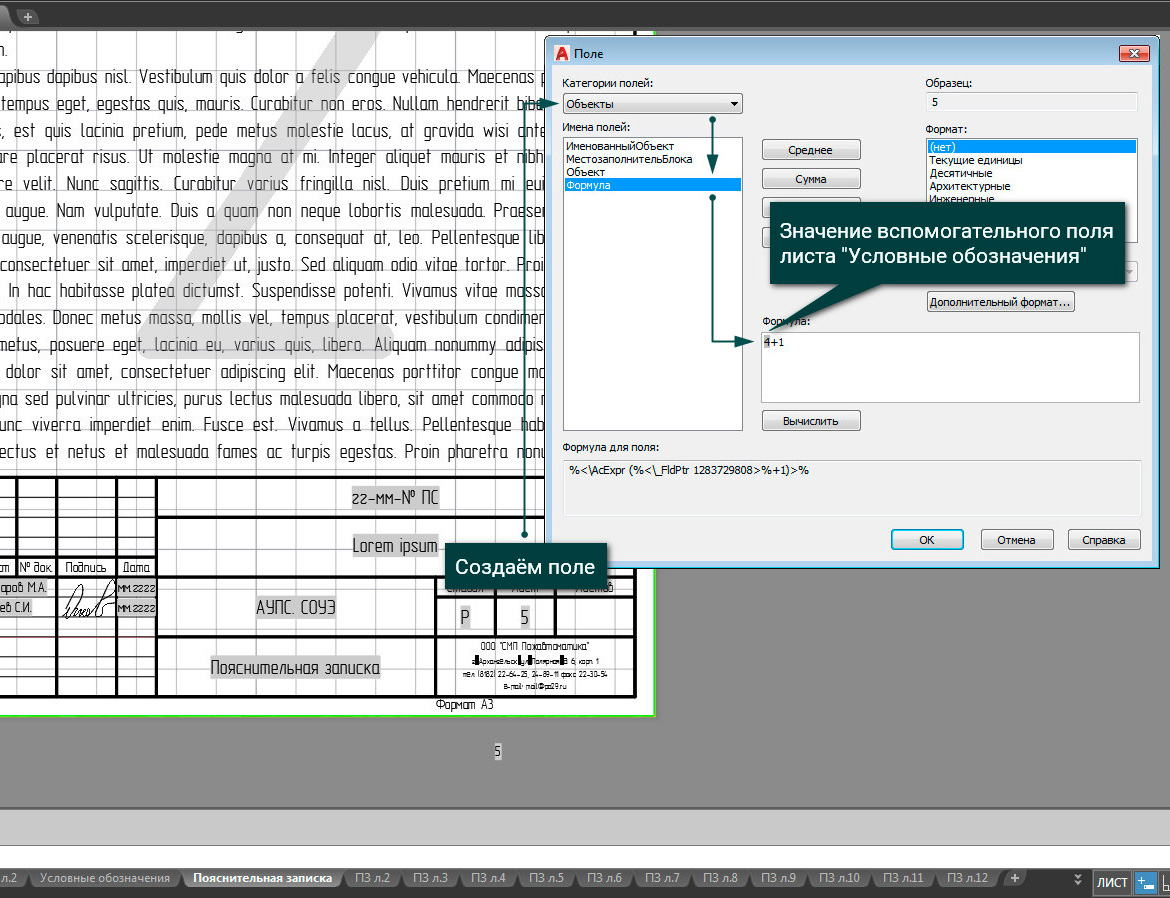Click the blue new-layout icon in the status bar
Viewport: 1170px width, 898px height.
(1144, 882)
